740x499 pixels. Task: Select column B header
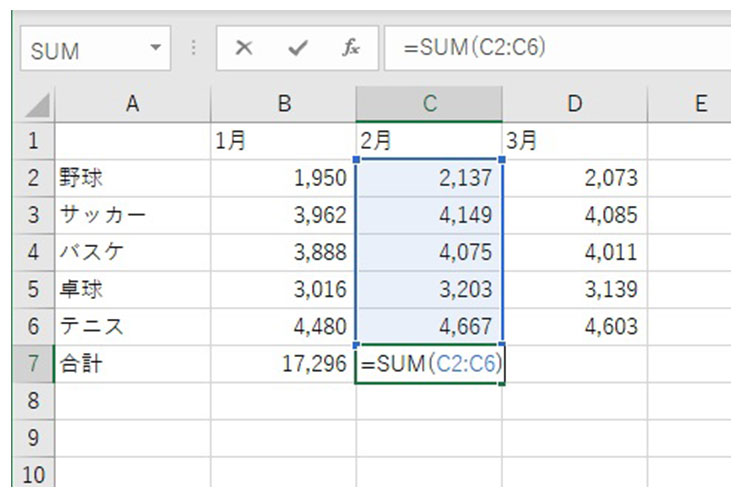pos(283,103)
